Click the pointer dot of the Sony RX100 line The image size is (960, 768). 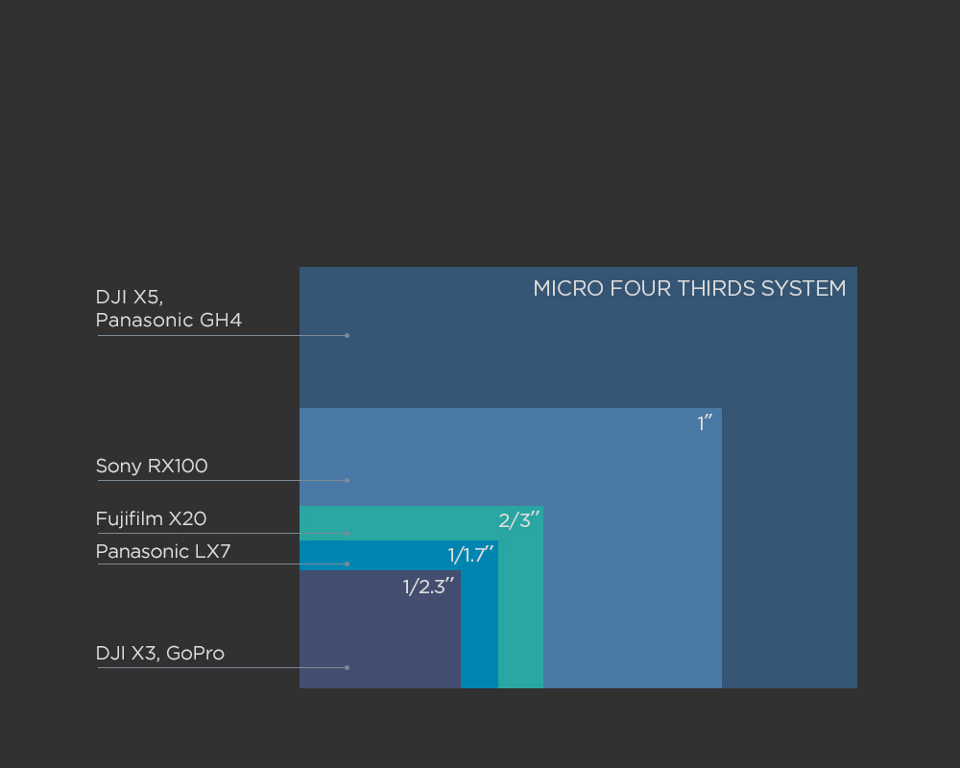pos(347,481)
